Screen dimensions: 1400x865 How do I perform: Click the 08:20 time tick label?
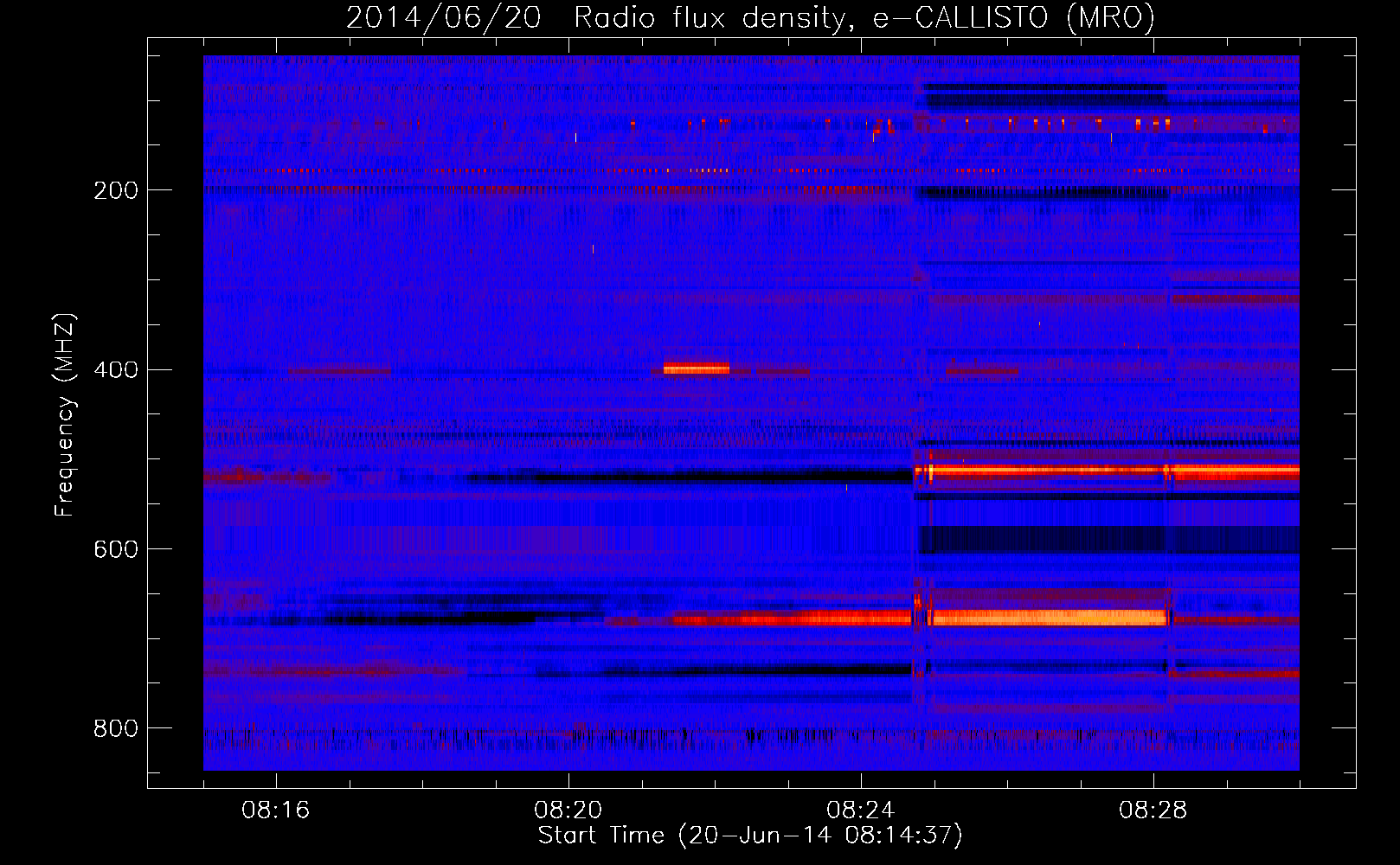click(x=568, y=811)
